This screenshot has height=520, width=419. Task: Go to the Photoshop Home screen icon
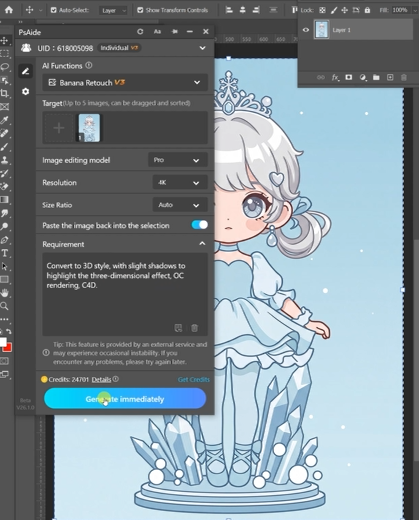tap(9, 10)
